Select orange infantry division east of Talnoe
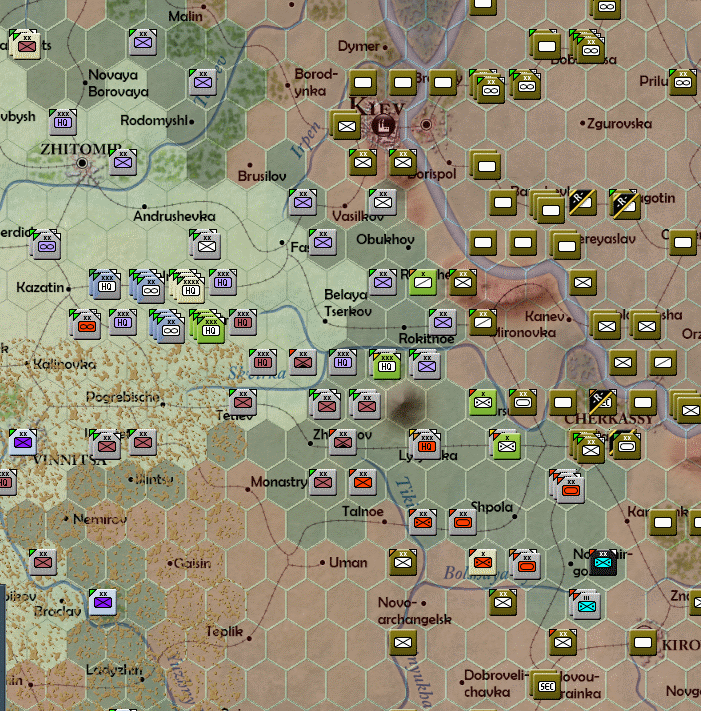This screenshot has width=701, height=711. (x=423, y=522)
